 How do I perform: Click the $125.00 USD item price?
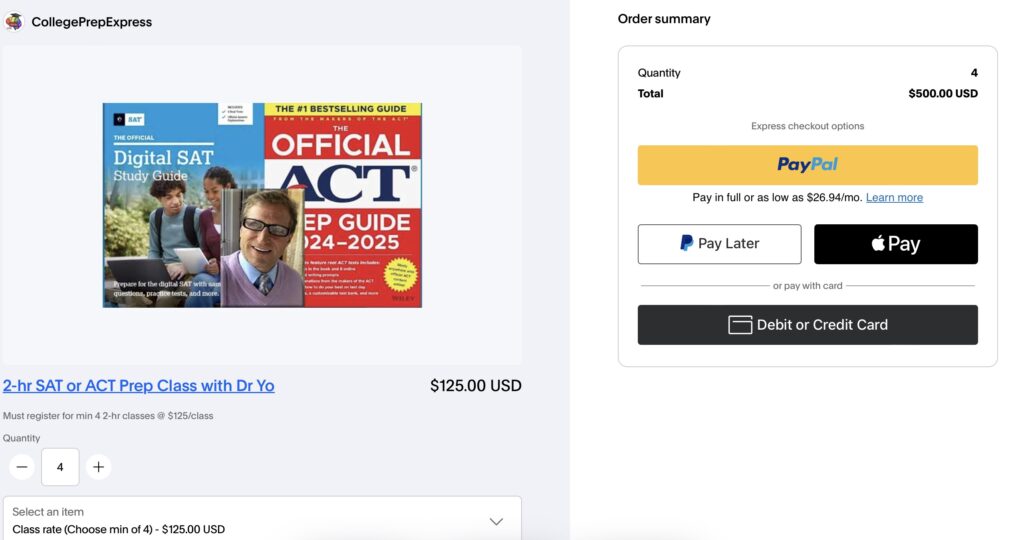pos(475,386)
